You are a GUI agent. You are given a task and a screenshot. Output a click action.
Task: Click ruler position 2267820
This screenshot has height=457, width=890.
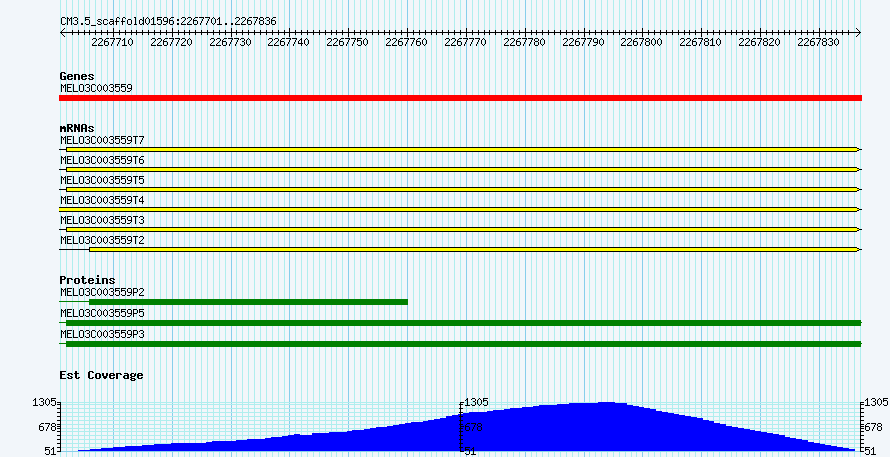(760, 42)
